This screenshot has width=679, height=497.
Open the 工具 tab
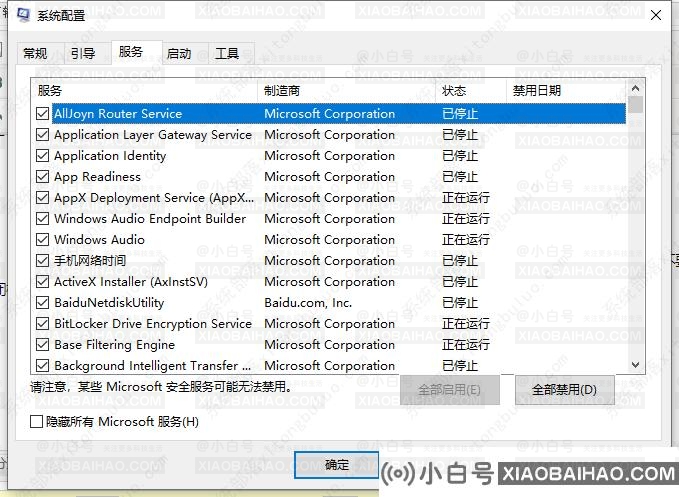(x=231, y=54)
